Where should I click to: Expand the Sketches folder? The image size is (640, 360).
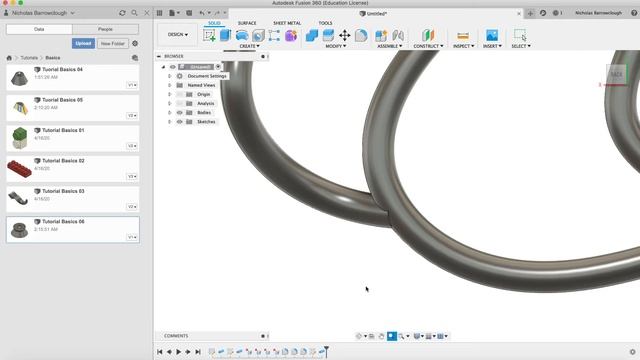coord(169,122)
